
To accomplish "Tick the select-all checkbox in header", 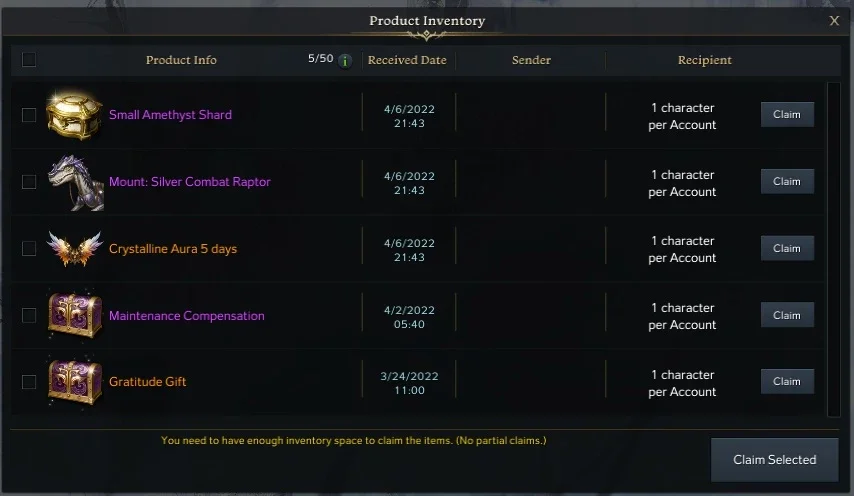I will click(x=29, y=59).
